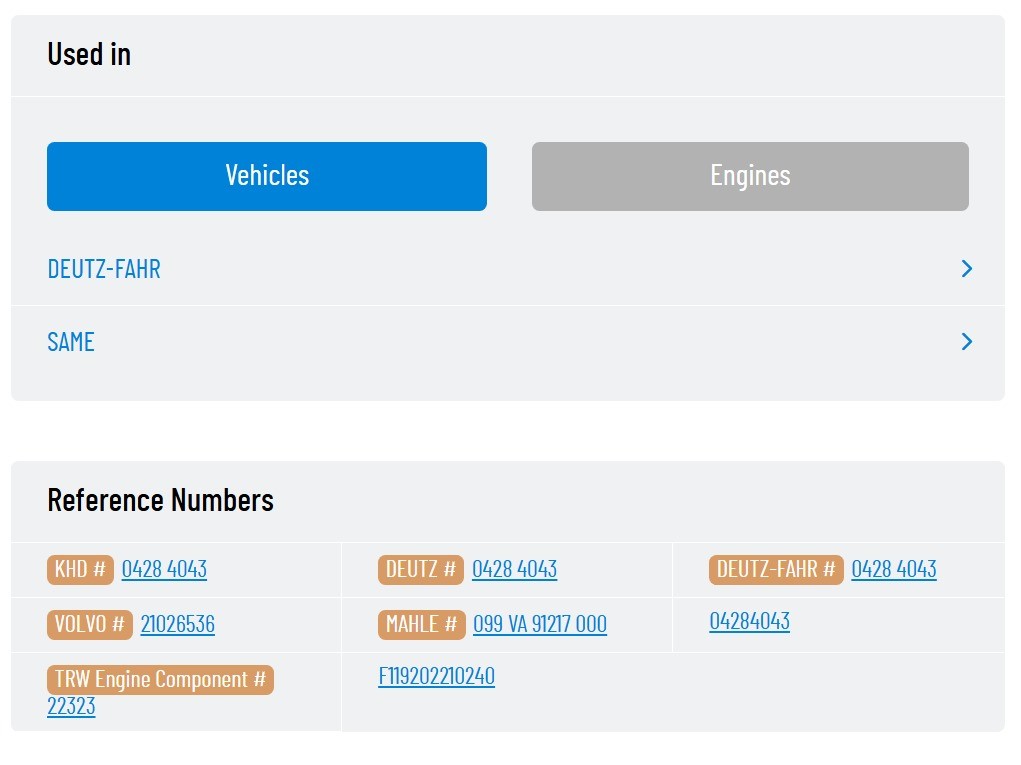Expand the DEUTZ-FAHR row chevron arrow

click(x=967, y=268)
